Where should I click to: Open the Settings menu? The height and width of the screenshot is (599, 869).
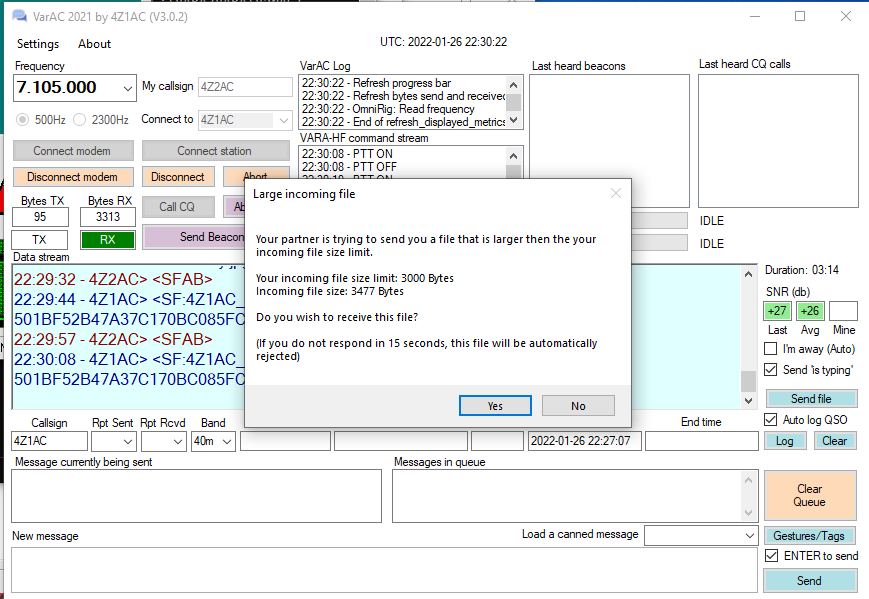pyautogui.click(x=38, y=44)
